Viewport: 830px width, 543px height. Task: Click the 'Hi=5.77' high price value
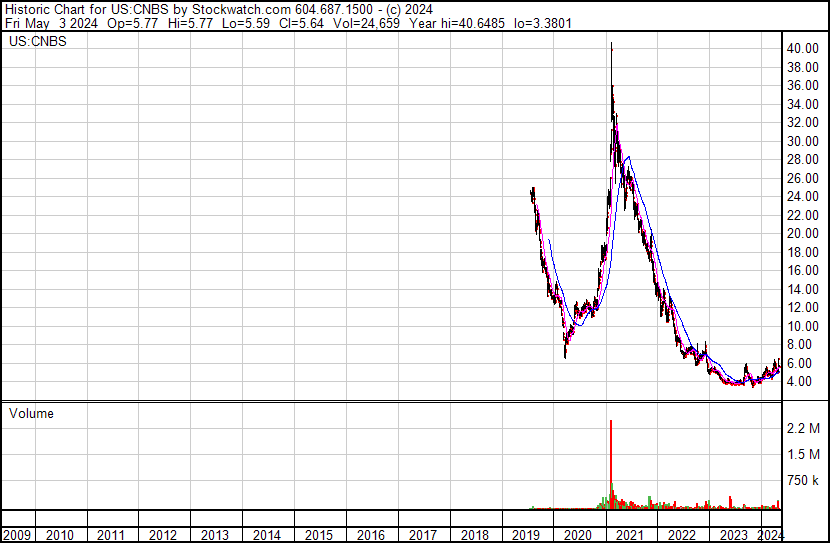[x=190, y=23]
